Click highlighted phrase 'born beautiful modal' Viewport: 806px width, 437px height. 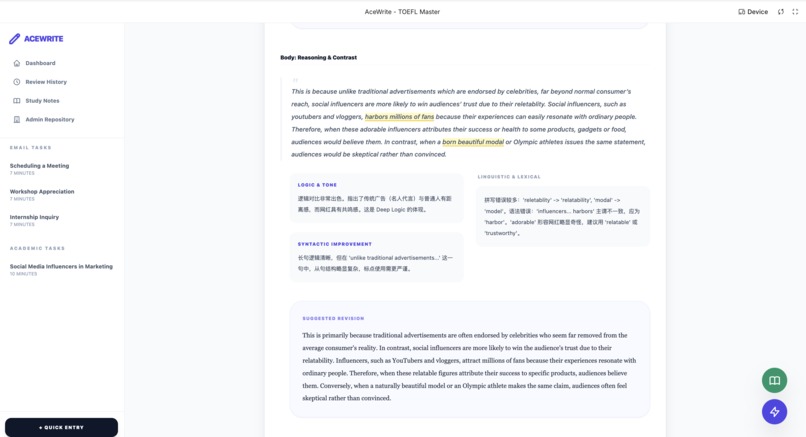(473, 142)
